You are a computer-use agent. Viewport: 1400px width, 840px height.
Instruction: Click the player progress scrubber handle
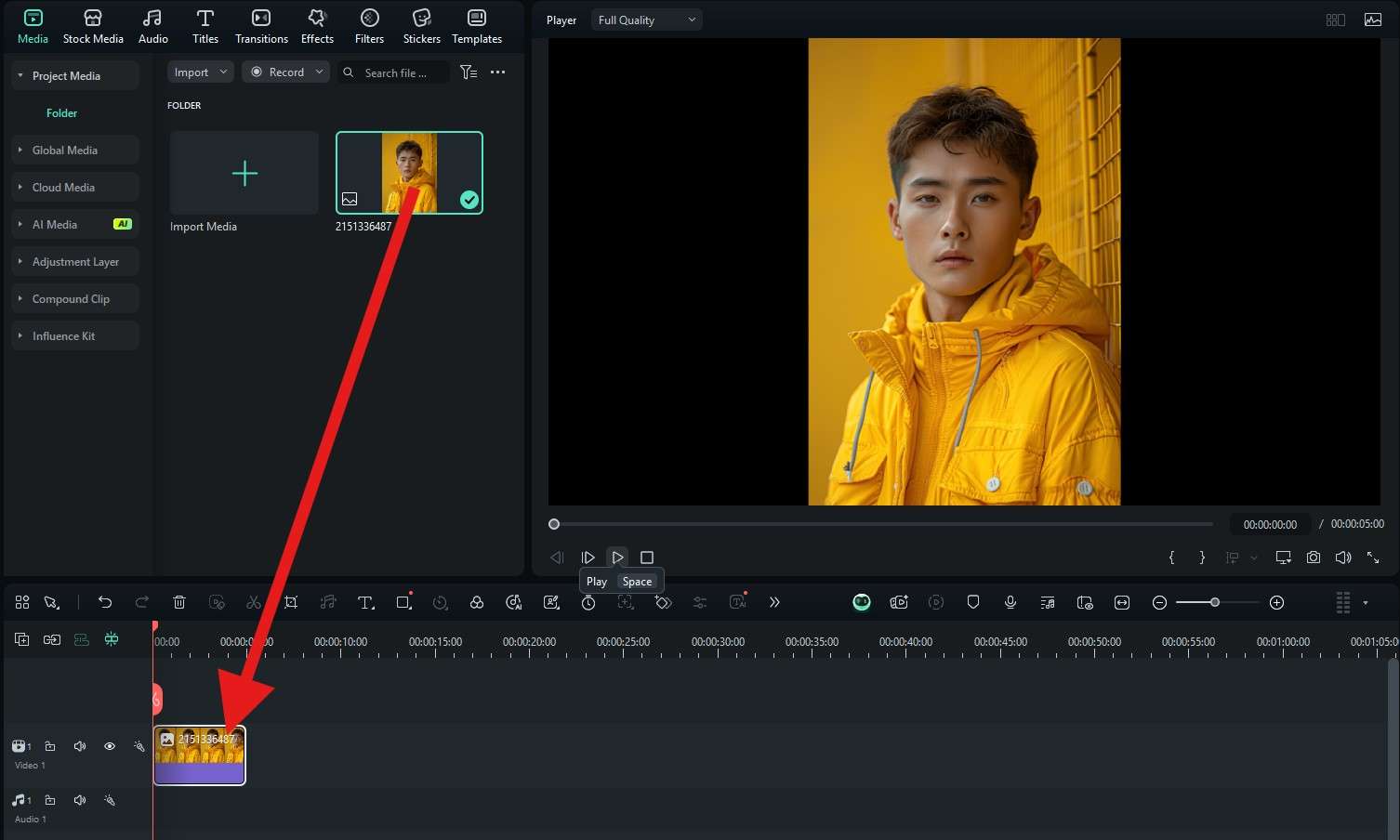click(x=554, y=524)
